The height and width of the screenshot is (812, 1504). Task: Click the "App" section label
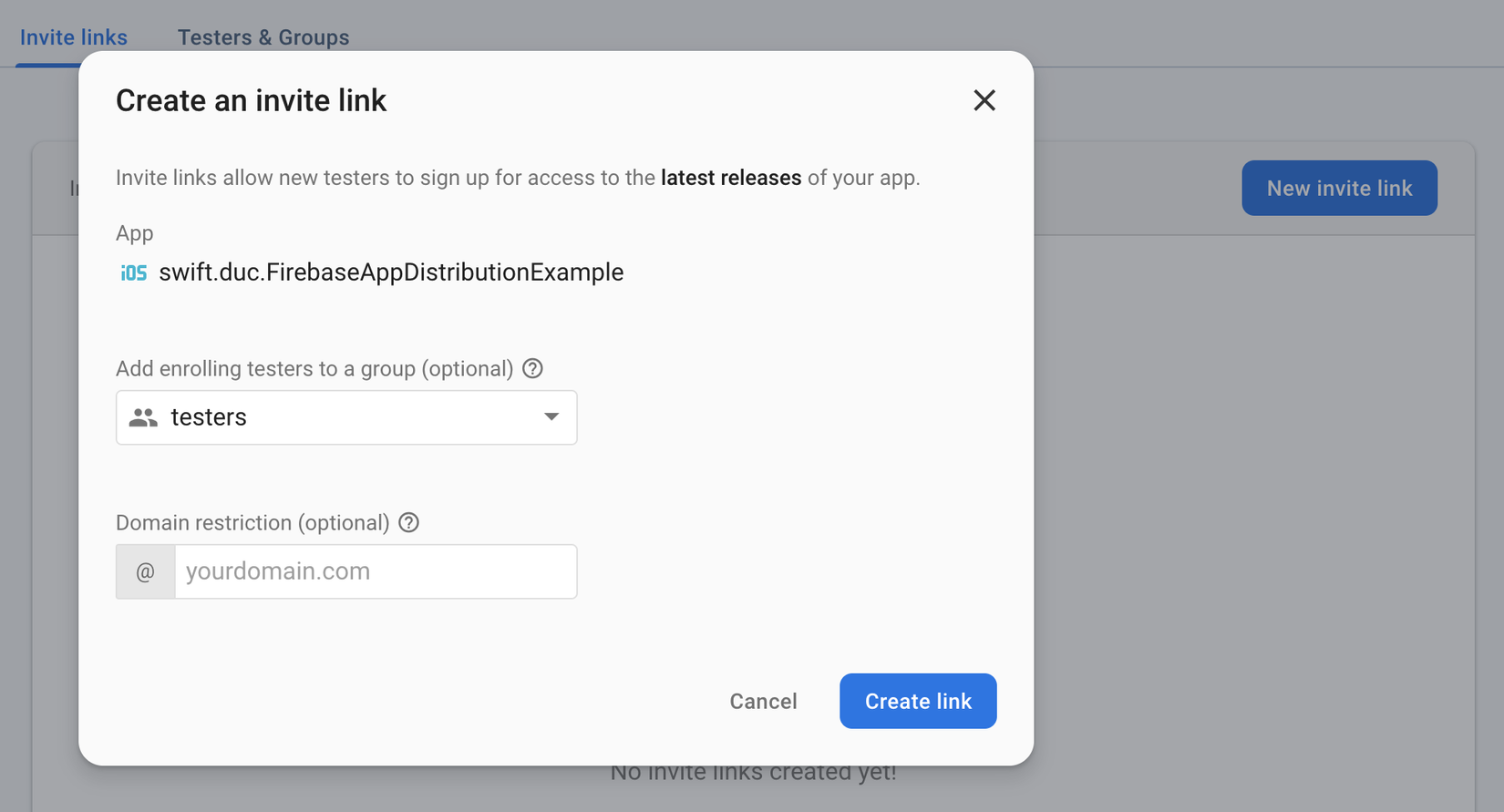pyautogui.click(x=135, y=233)
